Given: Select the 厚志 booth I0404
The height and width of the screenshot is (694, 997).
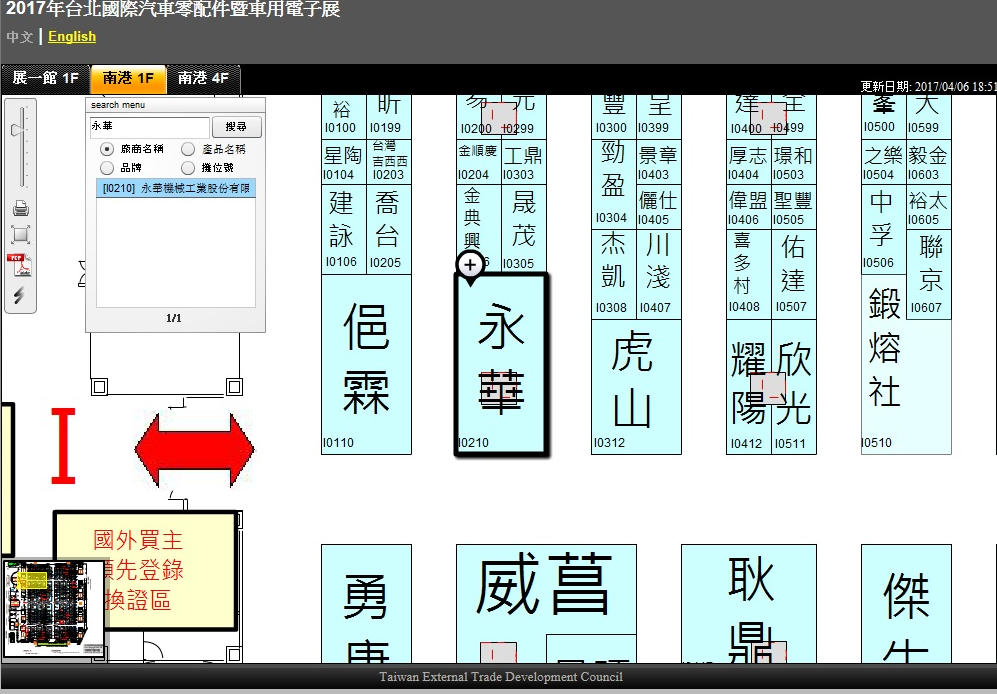Looking at the screenshot, I should tap(748, 162).
